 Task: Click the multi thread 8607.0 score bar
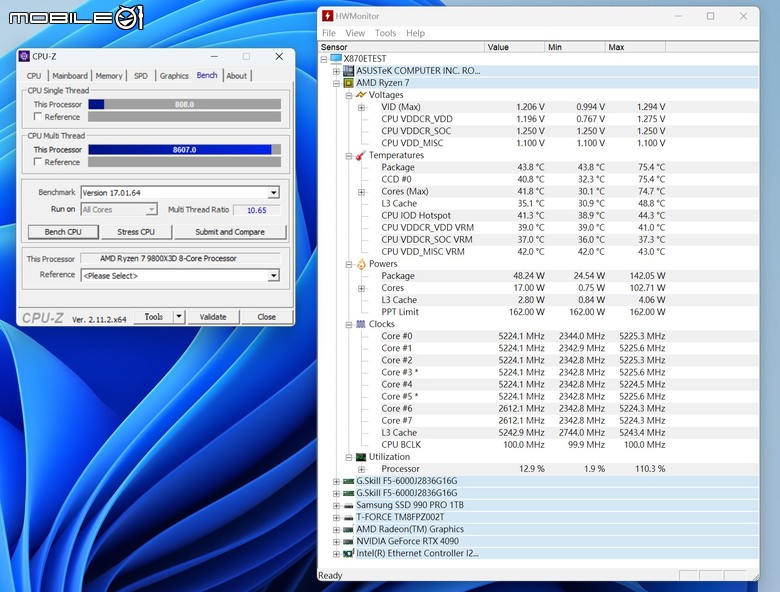tap(185, 149)
